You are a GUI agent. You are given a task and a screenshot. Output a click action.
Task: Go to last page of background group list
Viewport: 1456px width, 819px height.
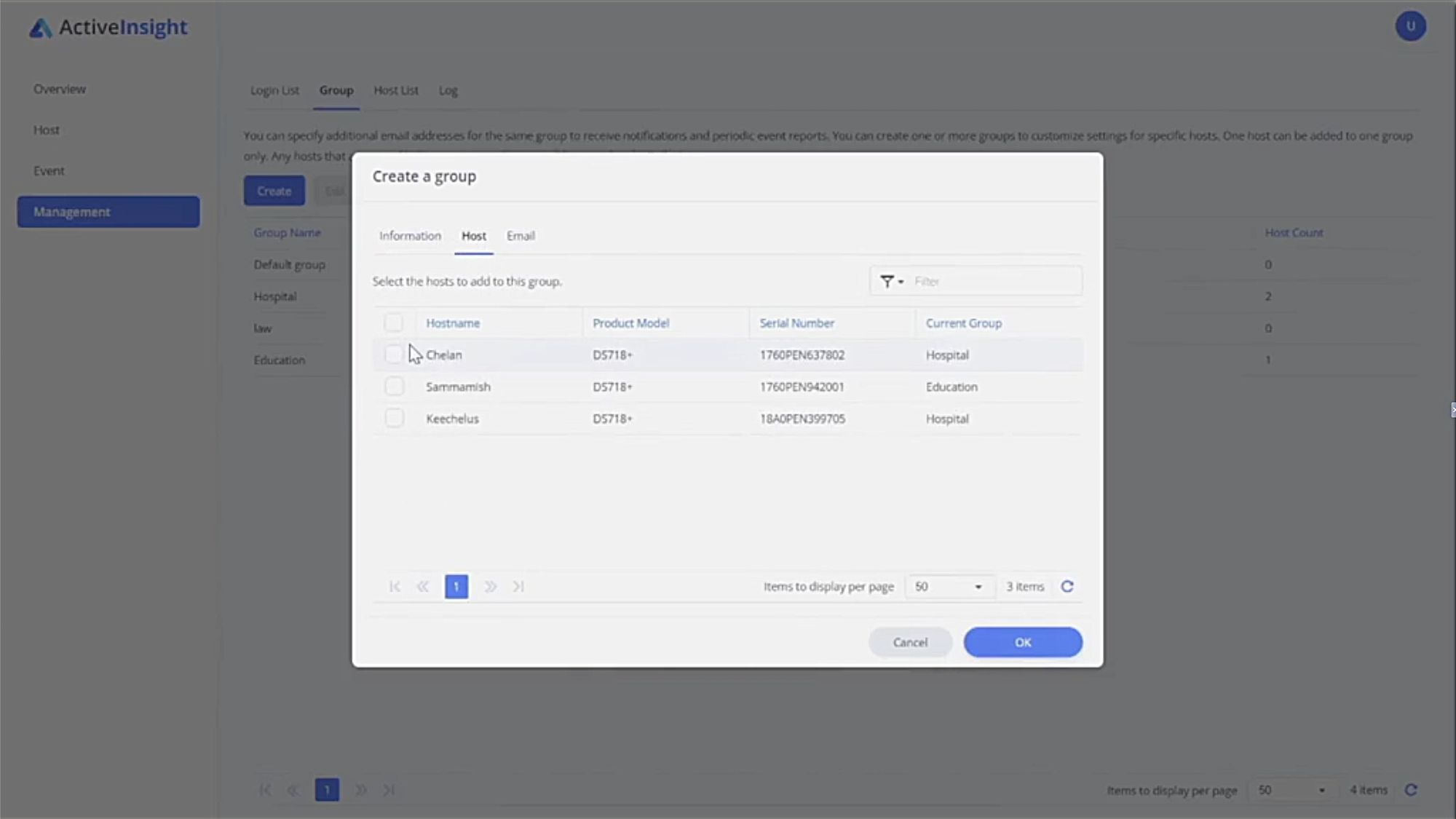[389, 790]
